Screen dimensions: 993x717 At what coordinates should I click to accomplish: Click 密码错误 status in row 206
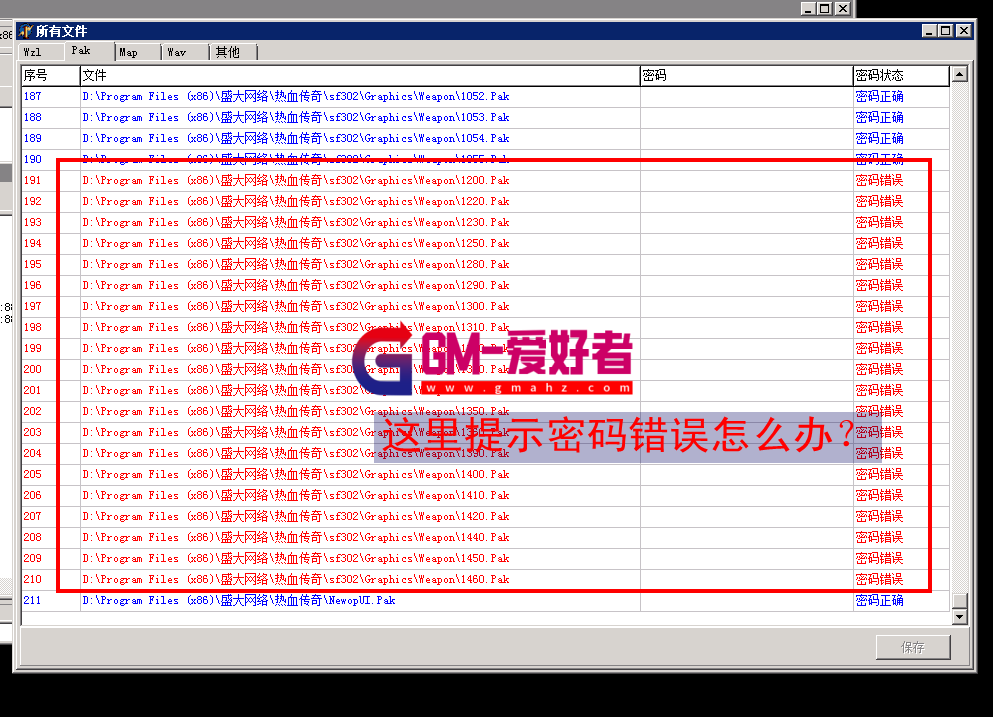pos(879,495)
